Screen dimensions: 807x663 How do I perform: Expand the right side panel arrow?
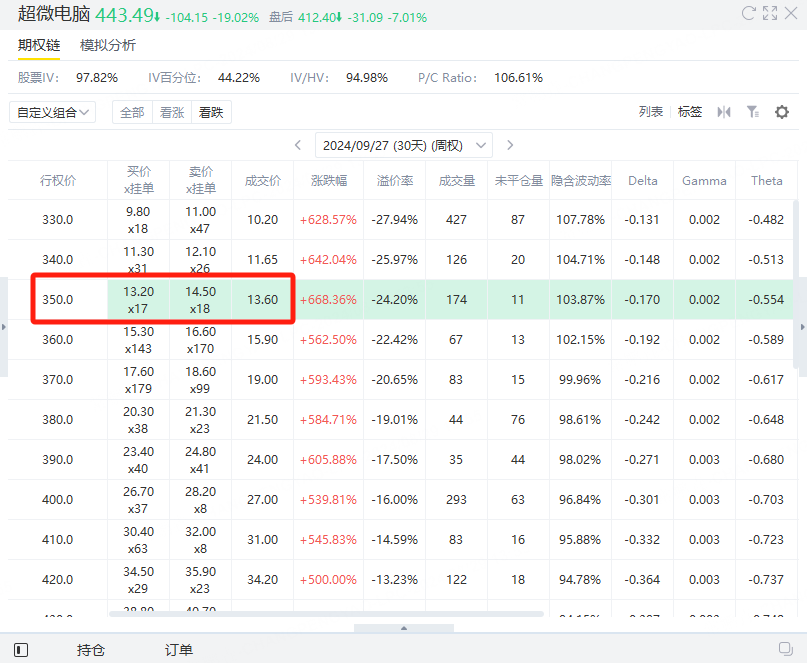(x=802, y=327)
